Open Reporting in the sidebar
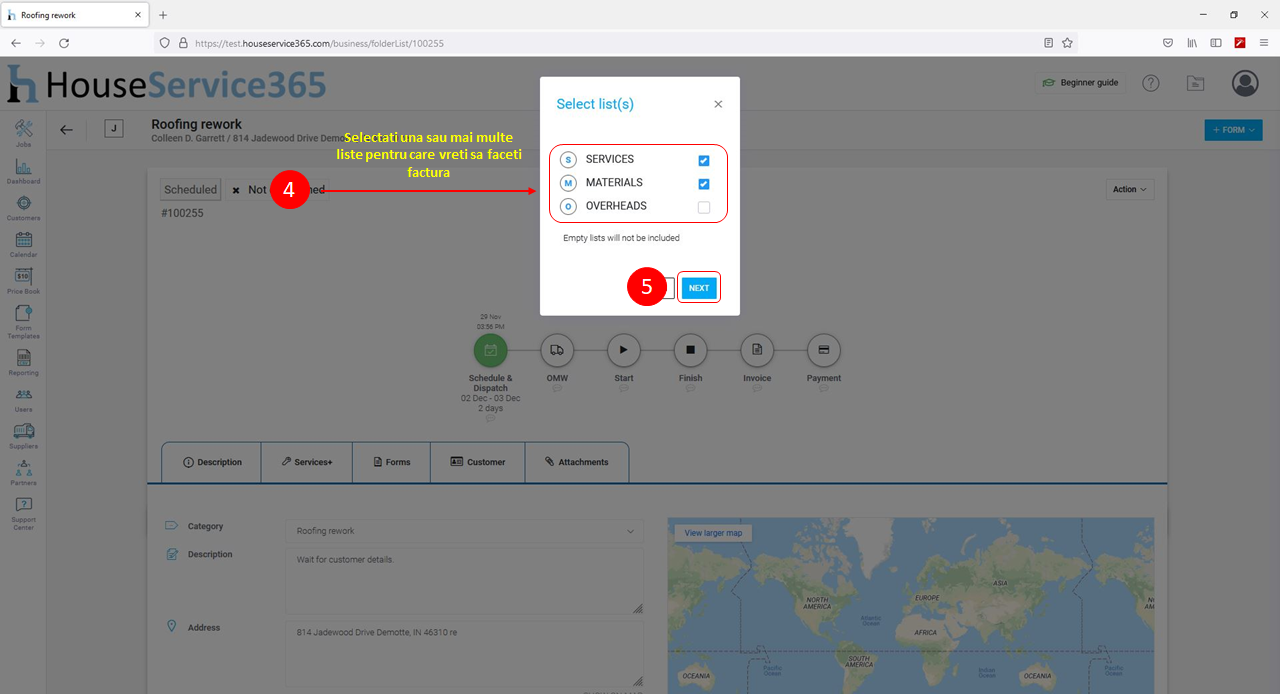1280x694 pixels. tap(24, 362)
